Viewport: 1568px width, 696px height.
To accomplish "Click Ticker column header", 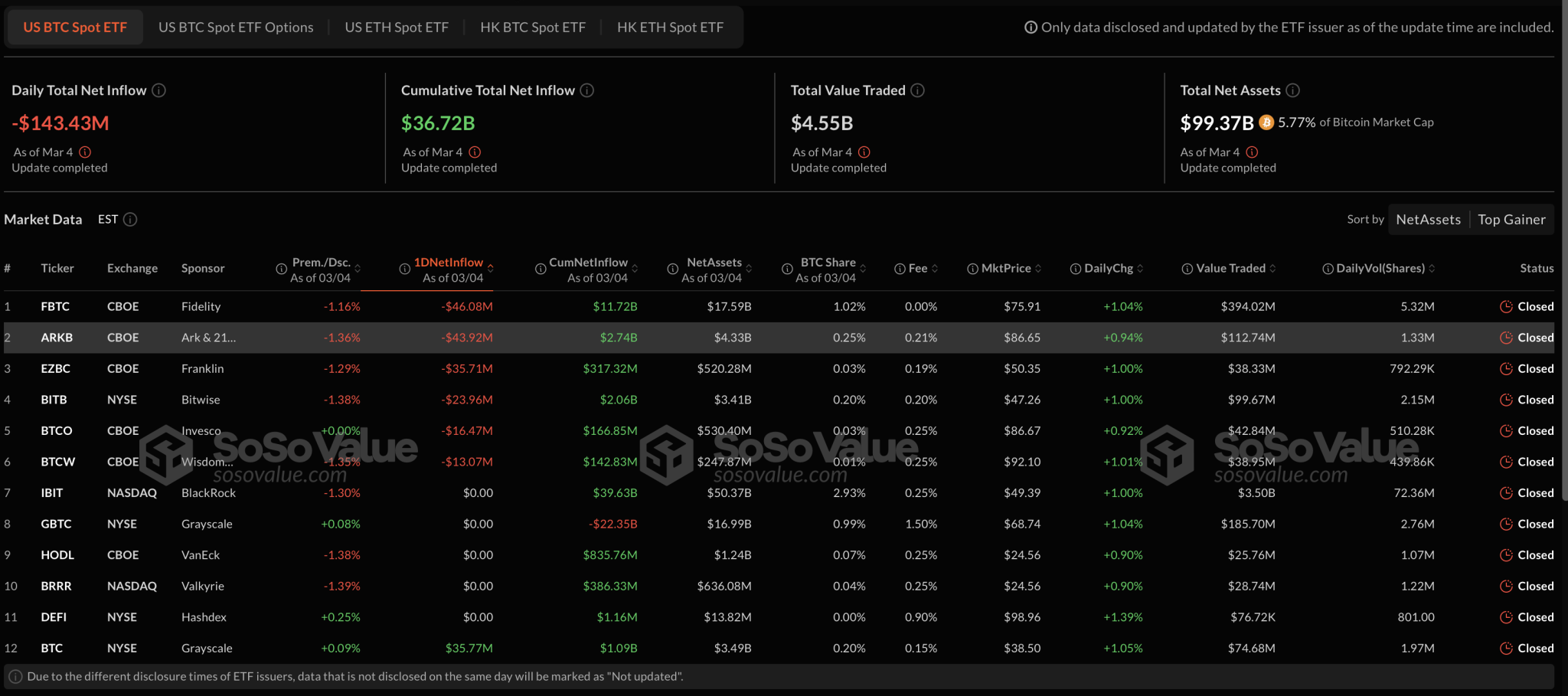I will coord(57,269).
